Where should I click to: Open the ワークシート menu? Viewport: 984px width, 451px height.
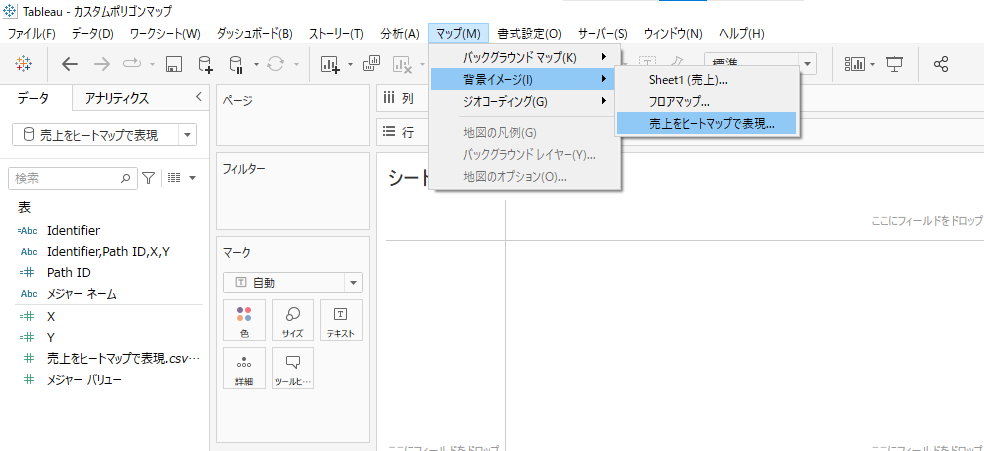[165, 34]
